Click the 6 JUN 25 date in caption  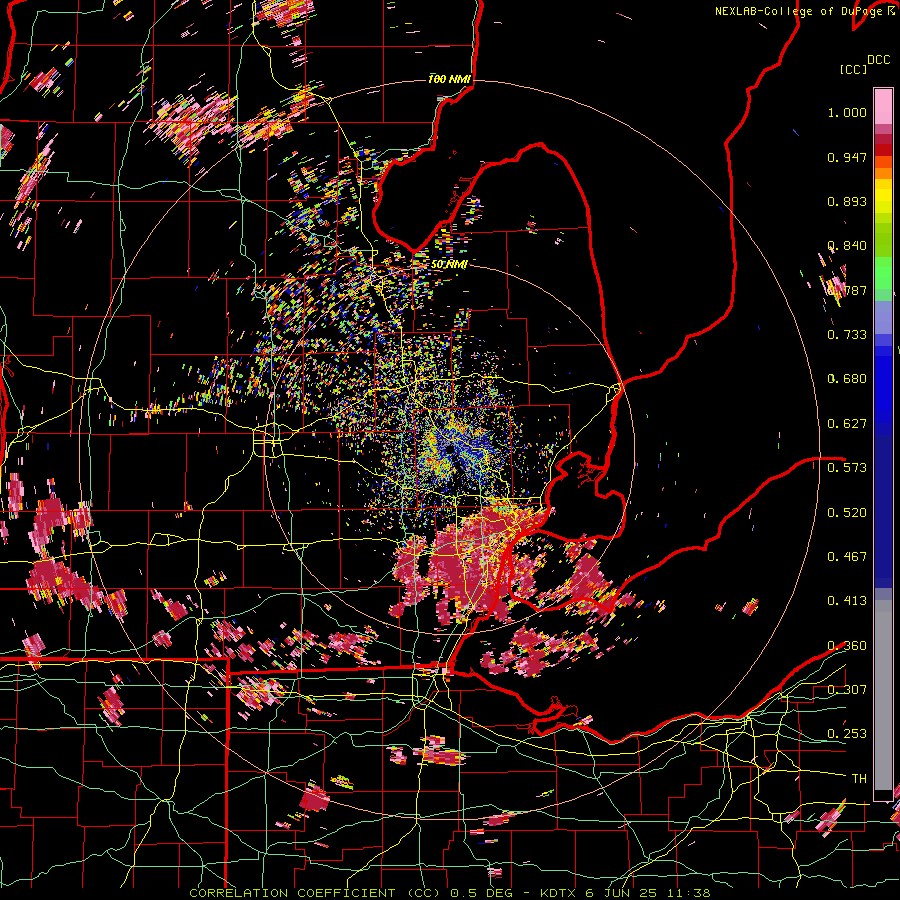tap(620, 893)
